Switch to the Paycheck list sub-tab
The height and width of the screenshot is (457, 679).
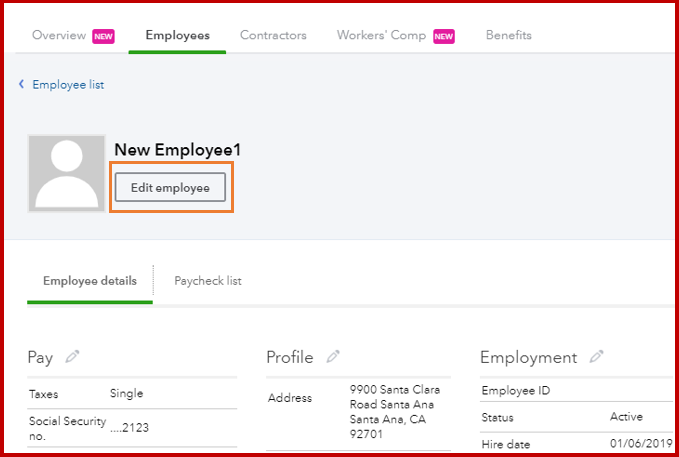point(208,281)
